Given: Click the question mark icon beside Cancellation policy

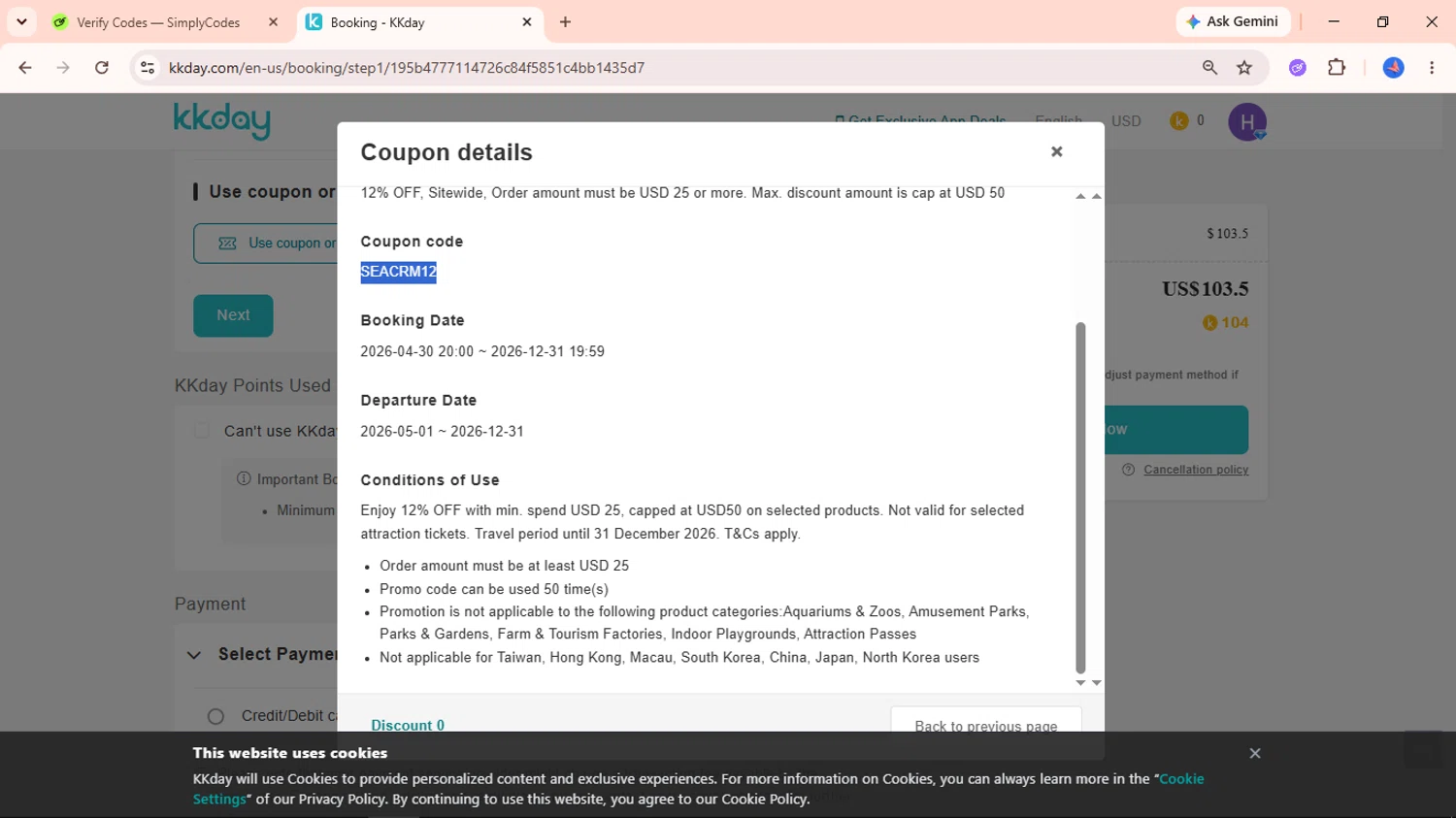Looking at the screenshot, I should pos(1128,470).
